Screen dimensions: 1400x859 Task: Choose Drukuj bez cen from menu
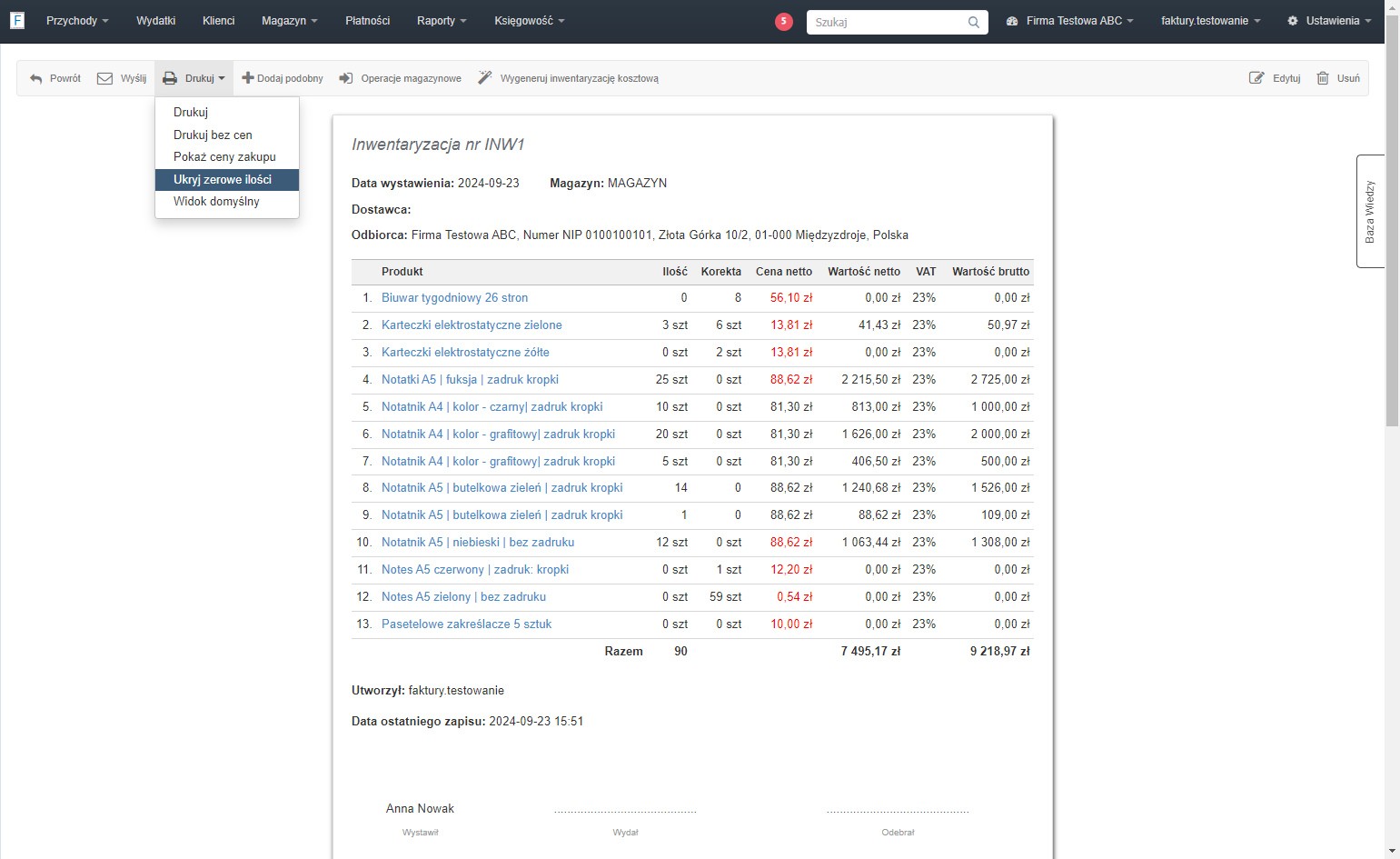click(227, 135)
